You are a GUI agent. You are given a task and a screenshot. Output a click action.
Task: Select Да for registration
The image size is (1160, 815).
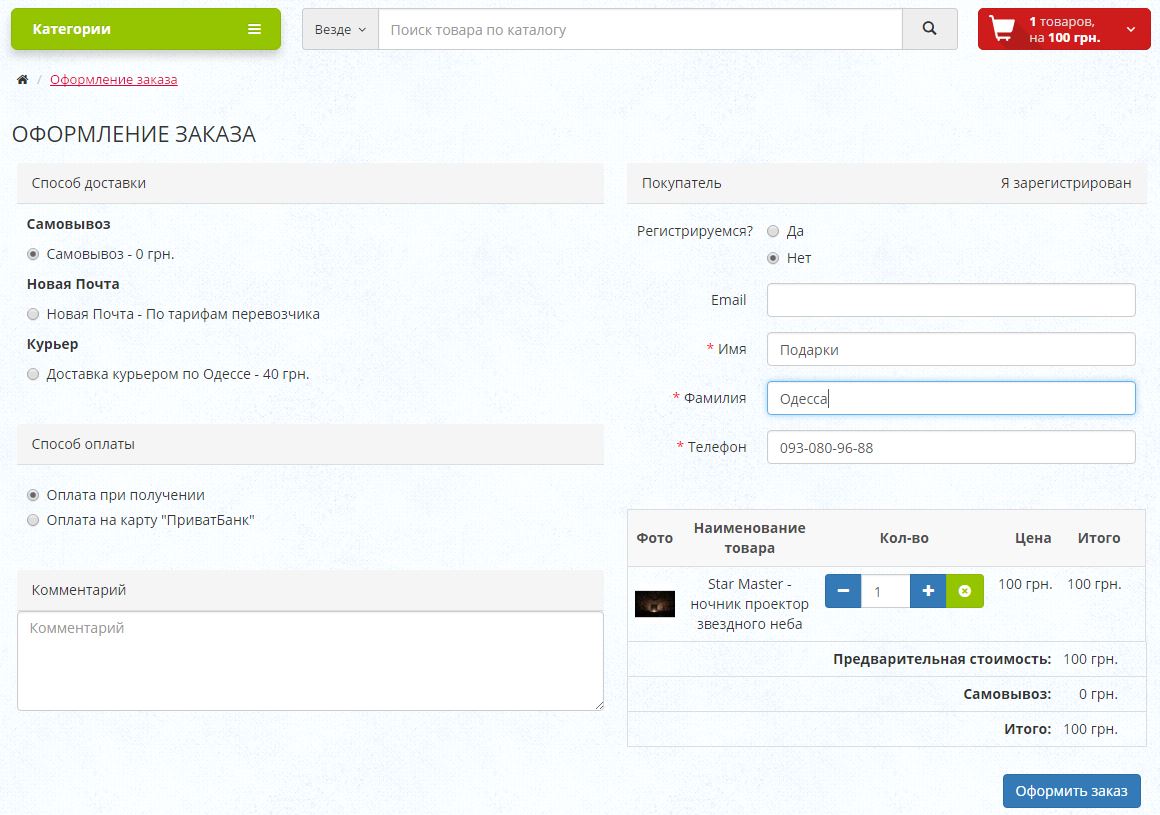[773, 231]
